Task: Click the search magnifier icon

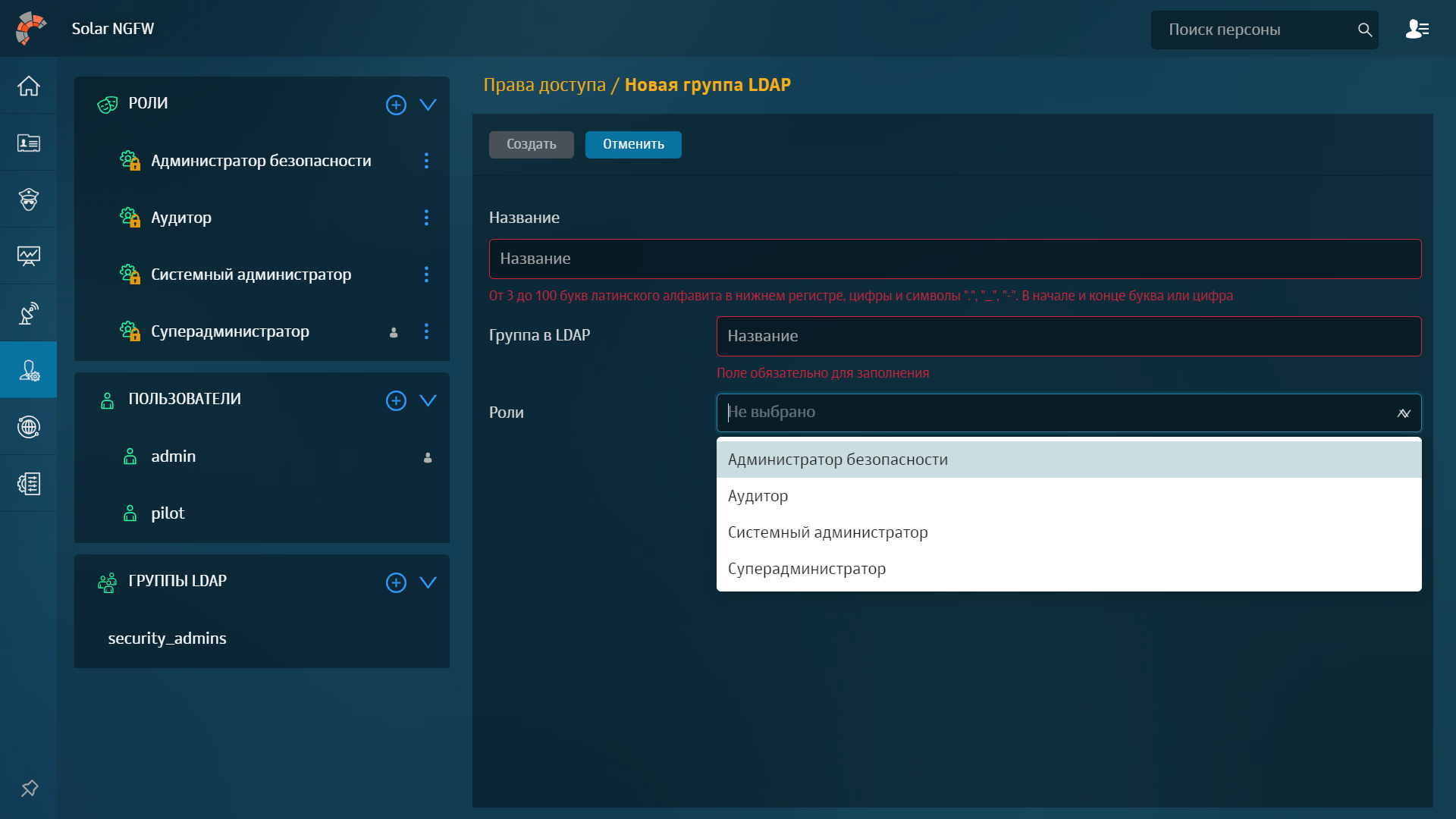Action: pyautogui.click(x=1365, y=30)
